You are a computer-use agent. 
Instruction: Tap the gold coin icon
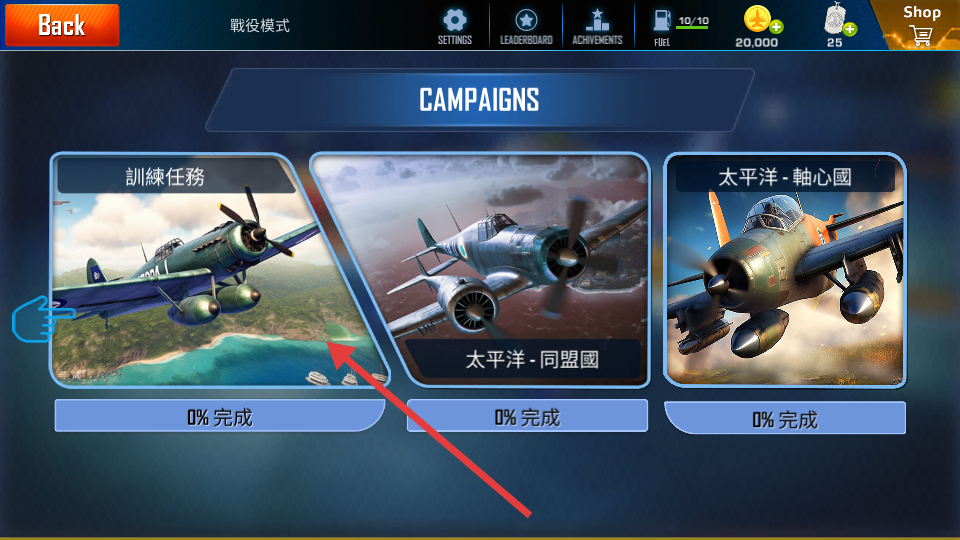757,19
